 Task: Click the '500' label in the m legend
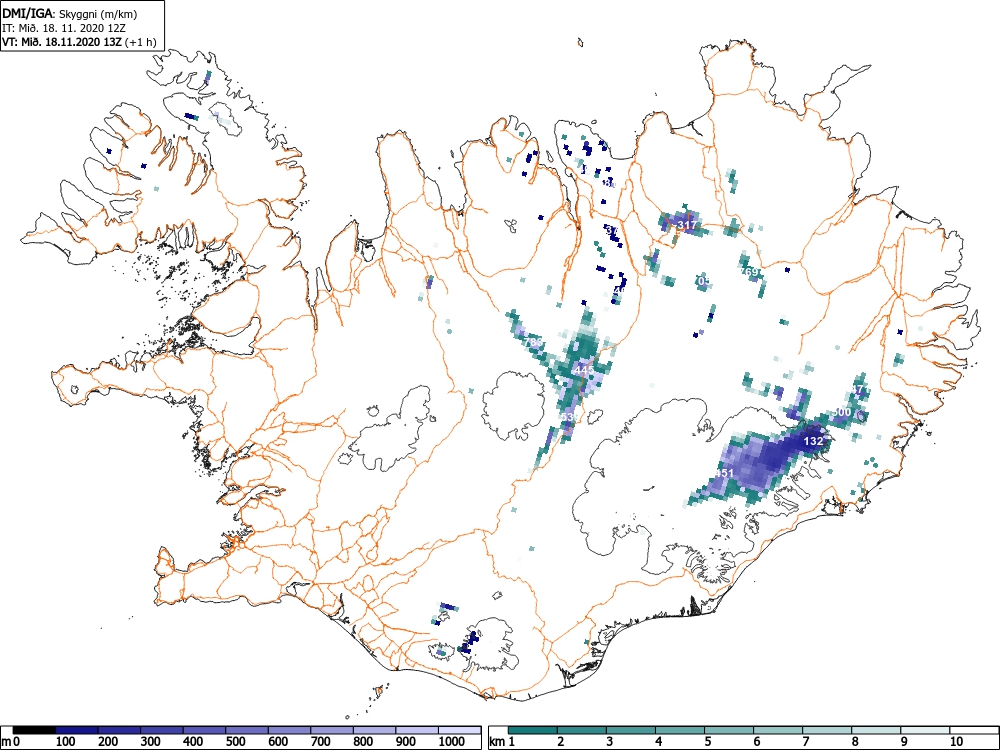[x=235, y=742]
